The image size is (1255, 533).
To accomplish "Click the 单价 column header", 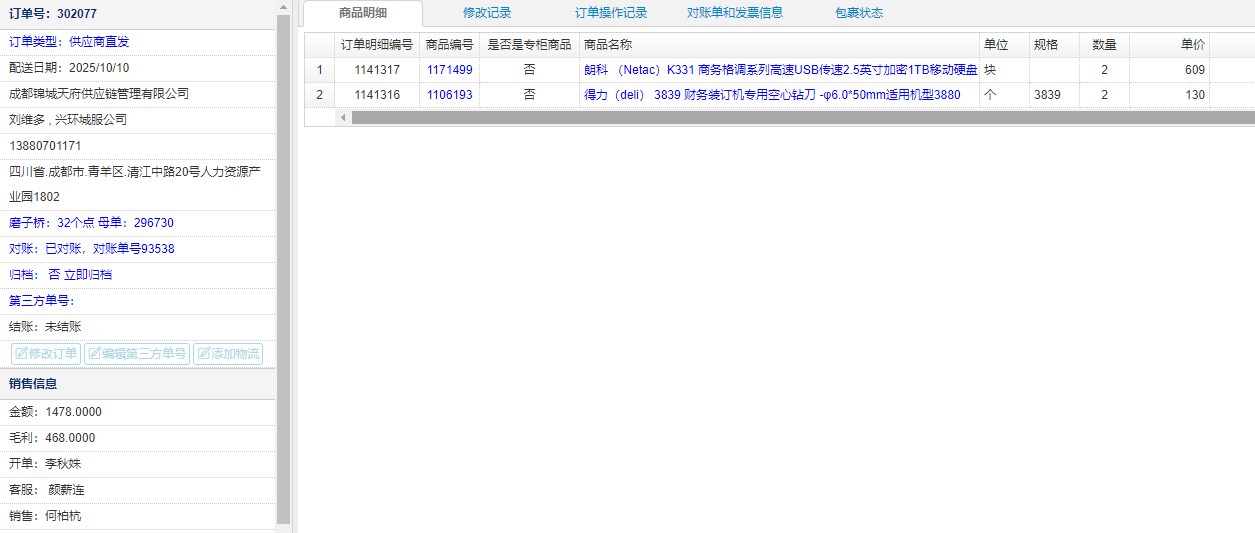I will [1170, 45].
